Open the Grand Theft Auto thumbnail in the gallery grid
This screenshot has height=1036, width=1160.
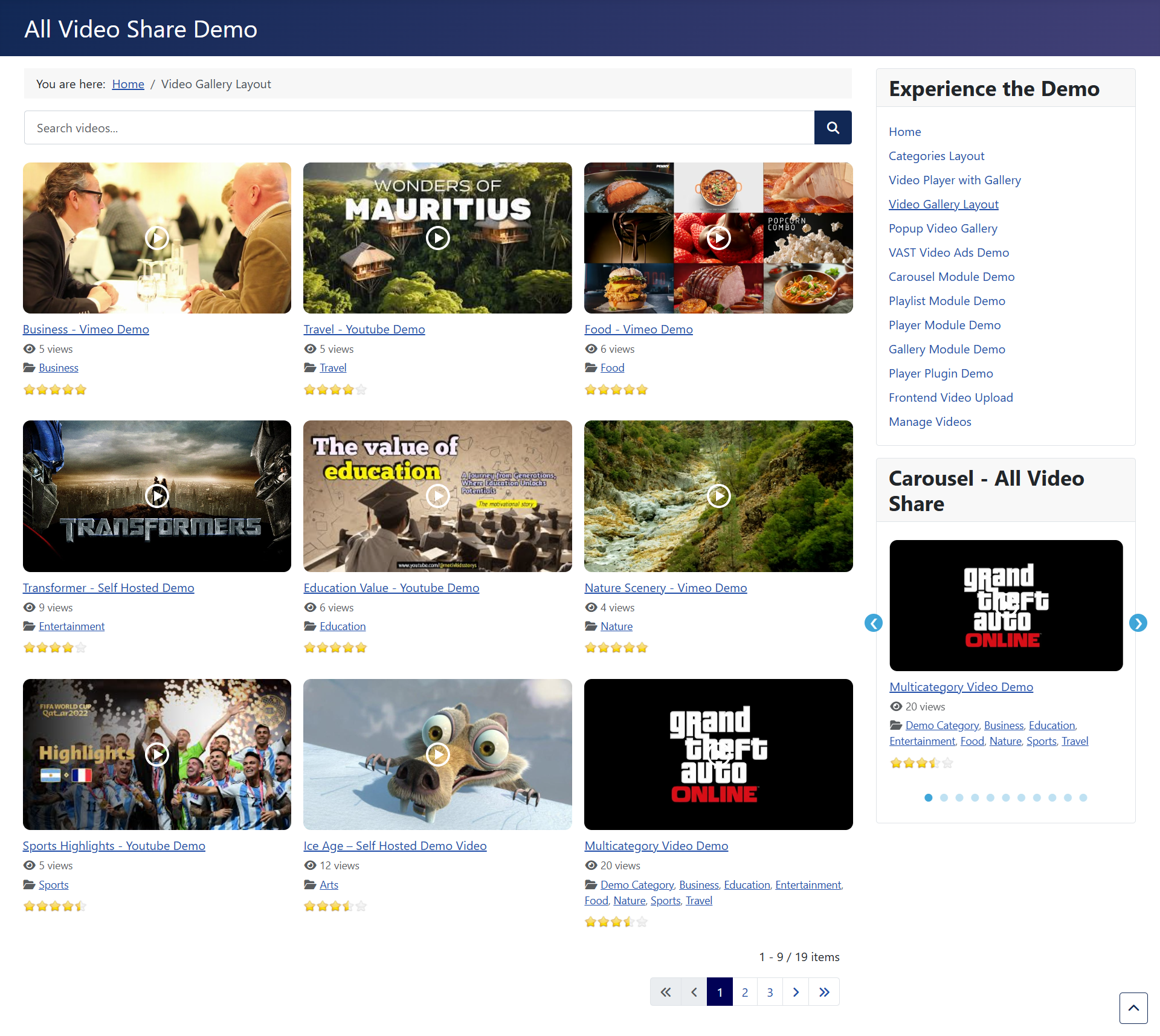(718, 754)
